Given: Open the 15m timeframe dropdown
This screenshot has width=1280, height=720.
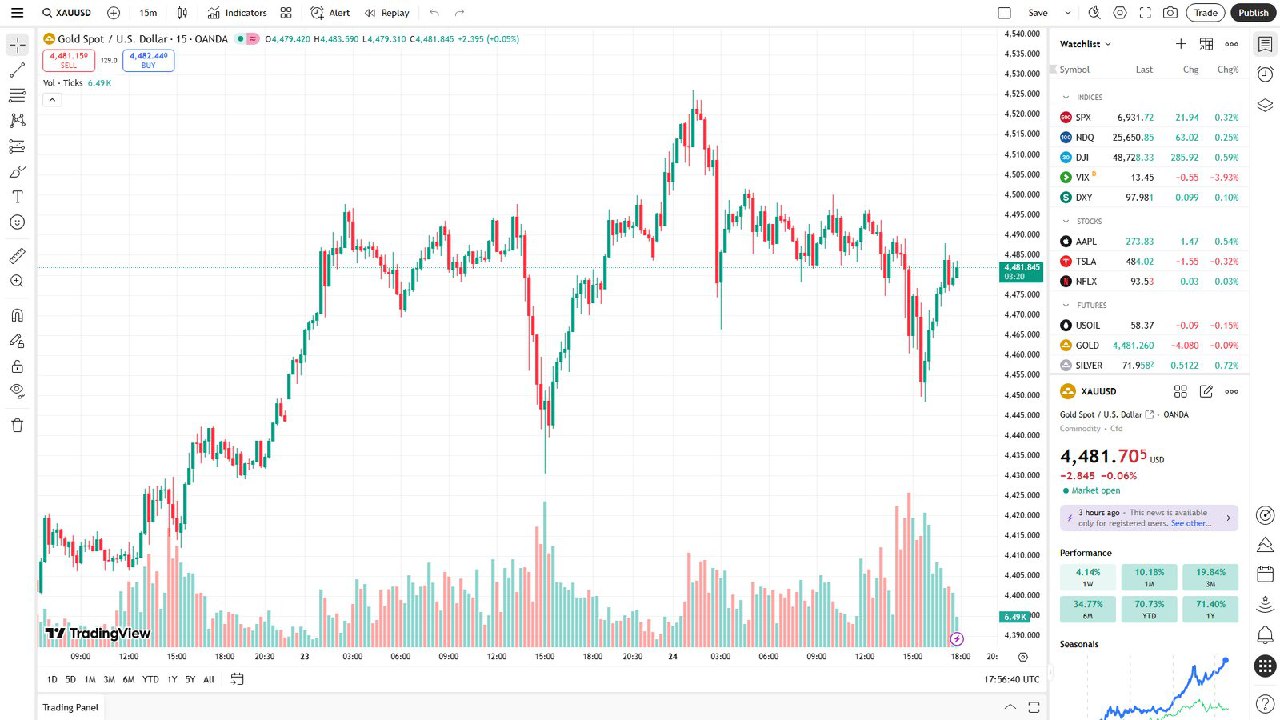Looking at the screenshot, I should click(x=148, y=12).
